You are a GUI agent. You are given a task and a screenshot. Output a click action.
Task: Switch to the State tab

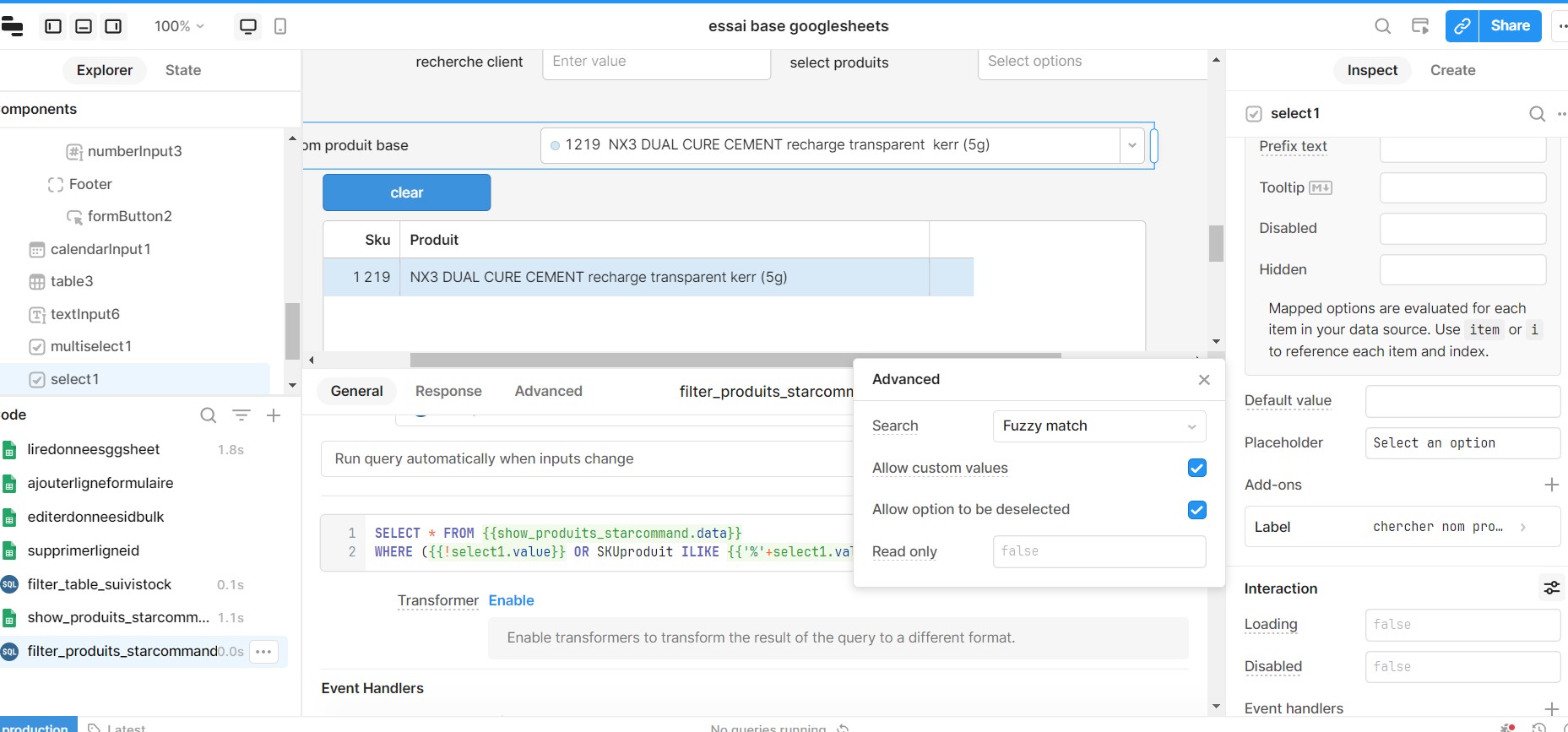(x=183, y=70)
